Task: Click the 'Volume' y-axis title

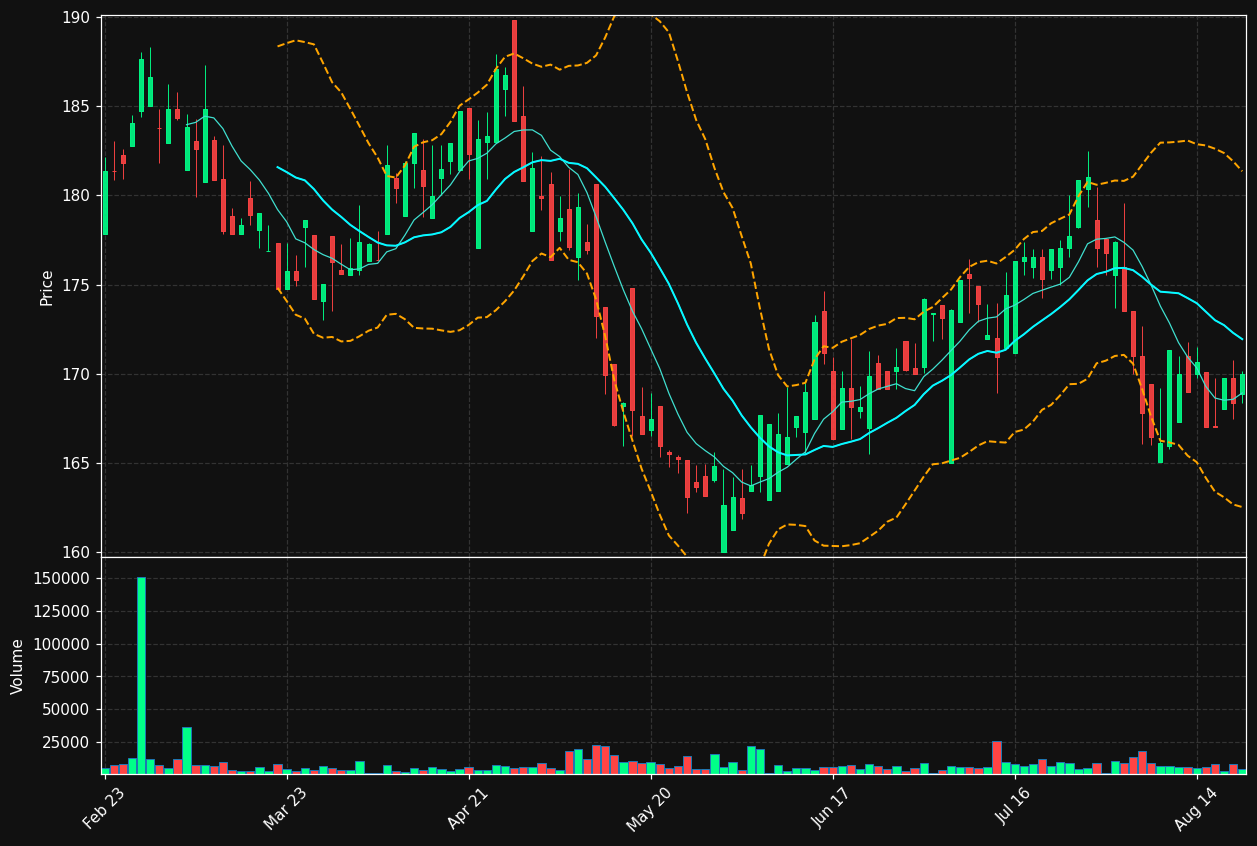Action: click(18, 666)
